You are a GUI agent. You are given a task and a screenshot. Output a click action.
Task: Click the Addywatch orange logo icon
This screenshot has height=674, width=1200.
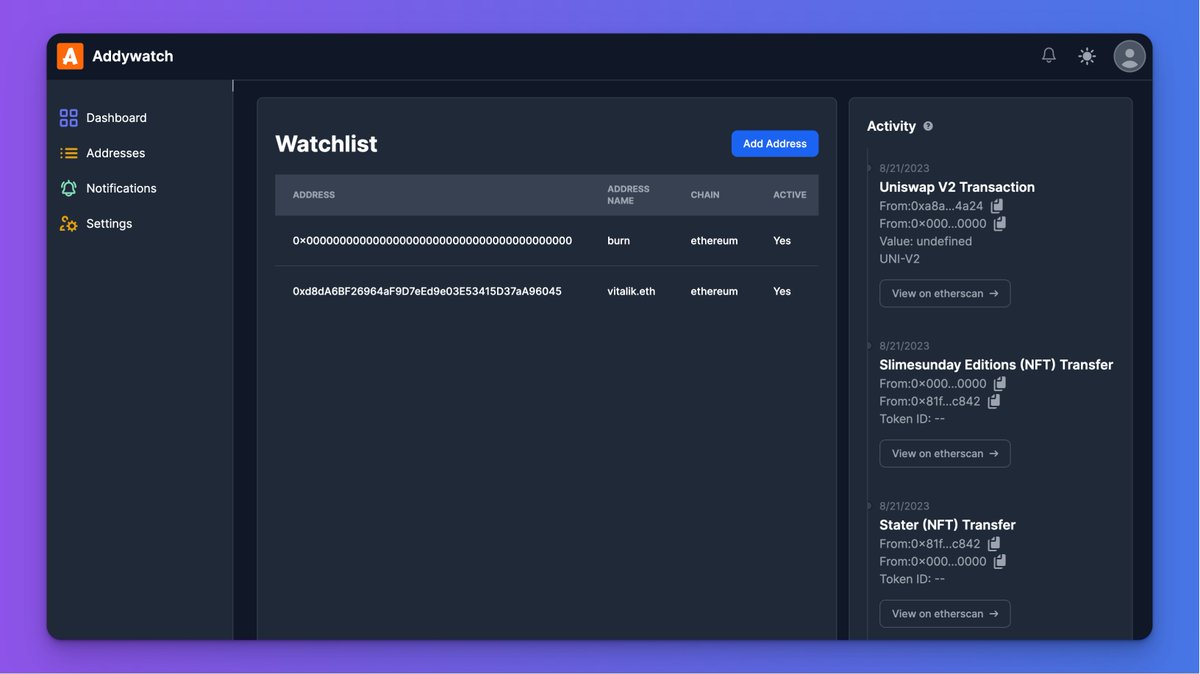(x=70, y=56)
